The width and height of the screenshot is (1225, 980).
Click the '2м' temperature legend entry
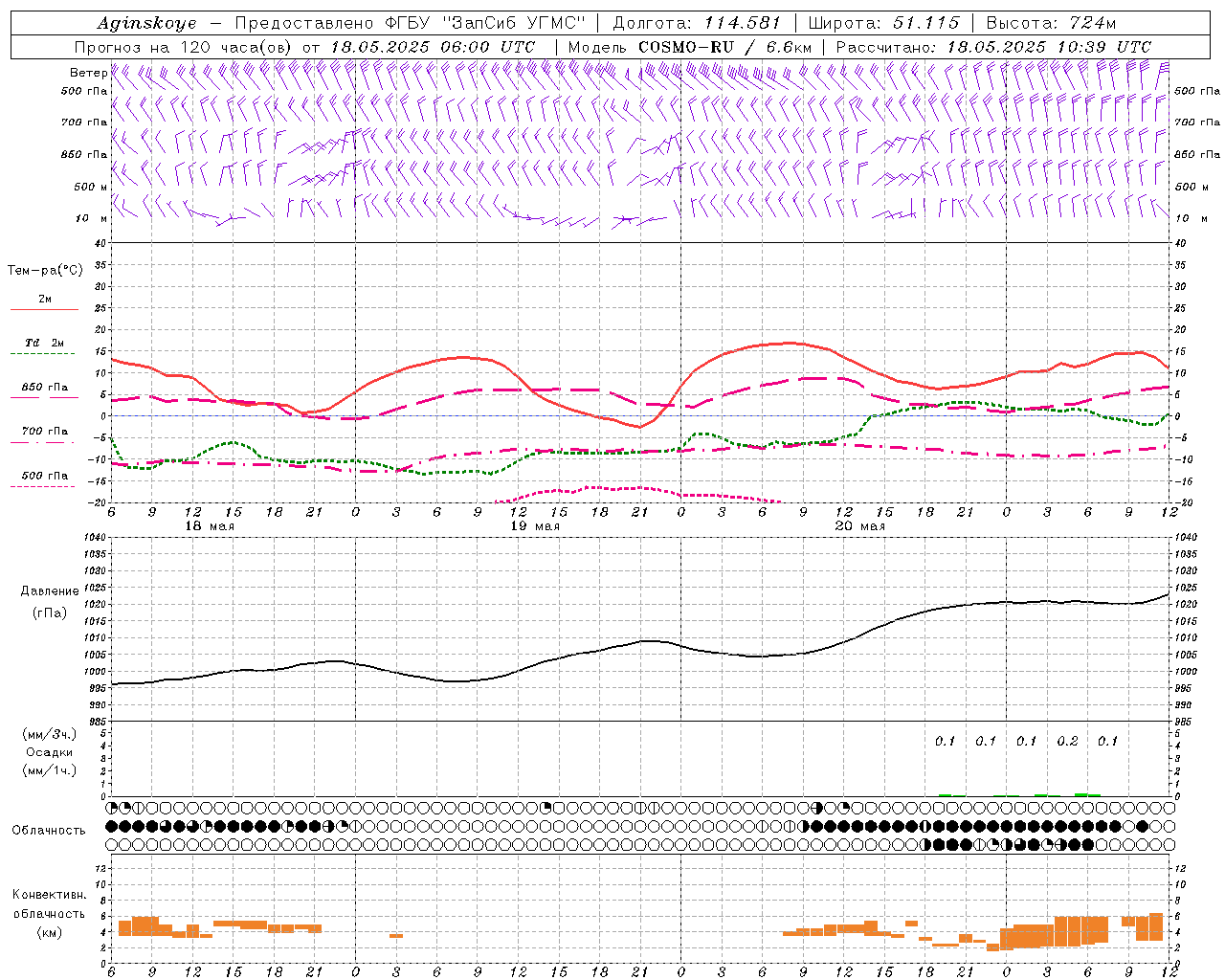(x=45, y=300)
